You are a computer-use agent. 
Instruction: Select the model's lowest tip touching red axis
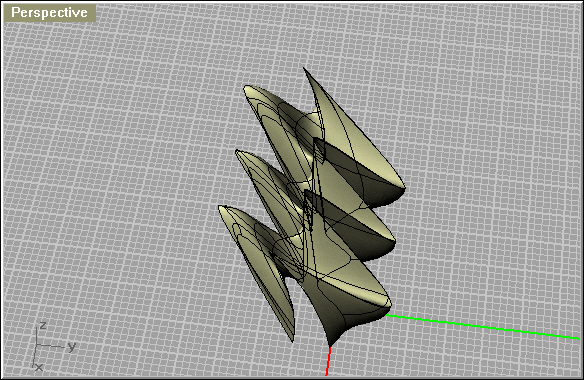(330, 344)
